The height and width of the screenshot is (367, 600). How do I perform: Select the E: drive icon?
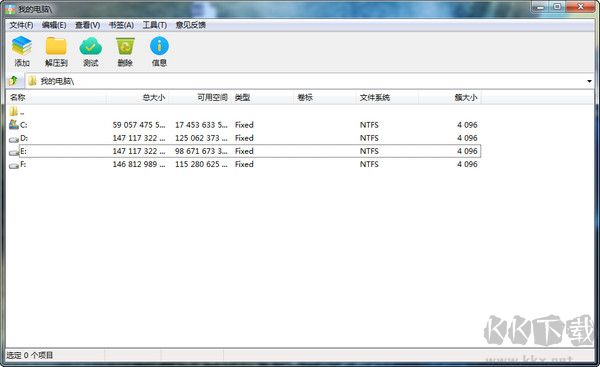(x=14, y=152)
